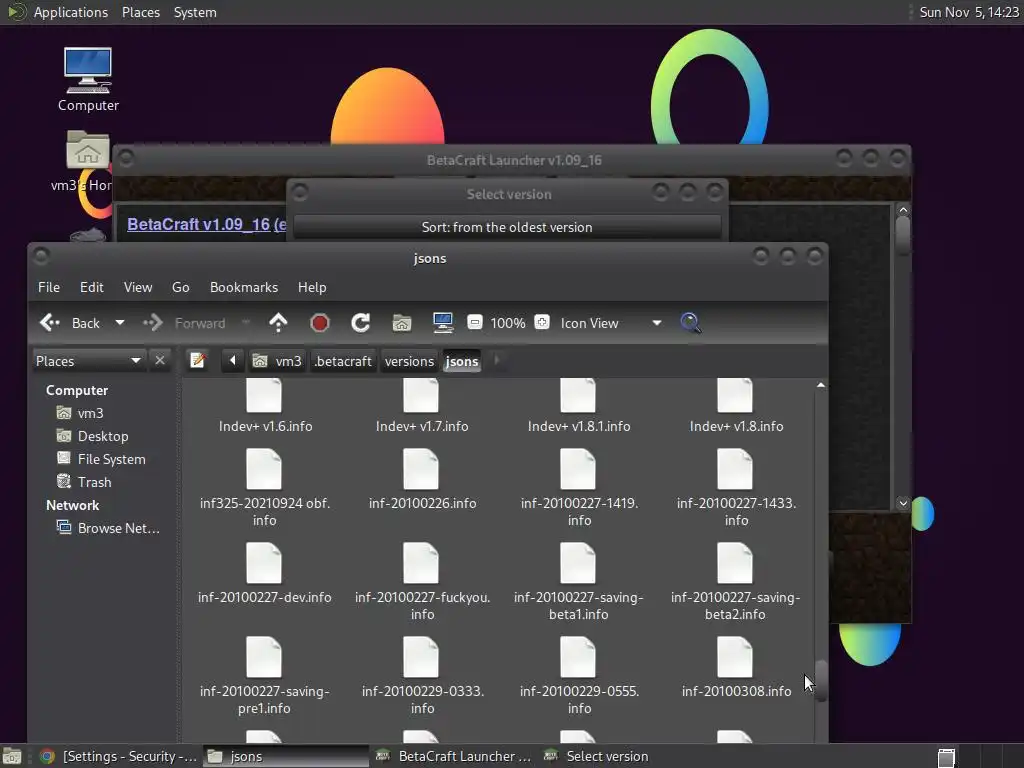The height and width of the screenshot is (768, 1024).
Task: Select file Indev+ v1.8.1.info
Action: [x=579, y=406]
